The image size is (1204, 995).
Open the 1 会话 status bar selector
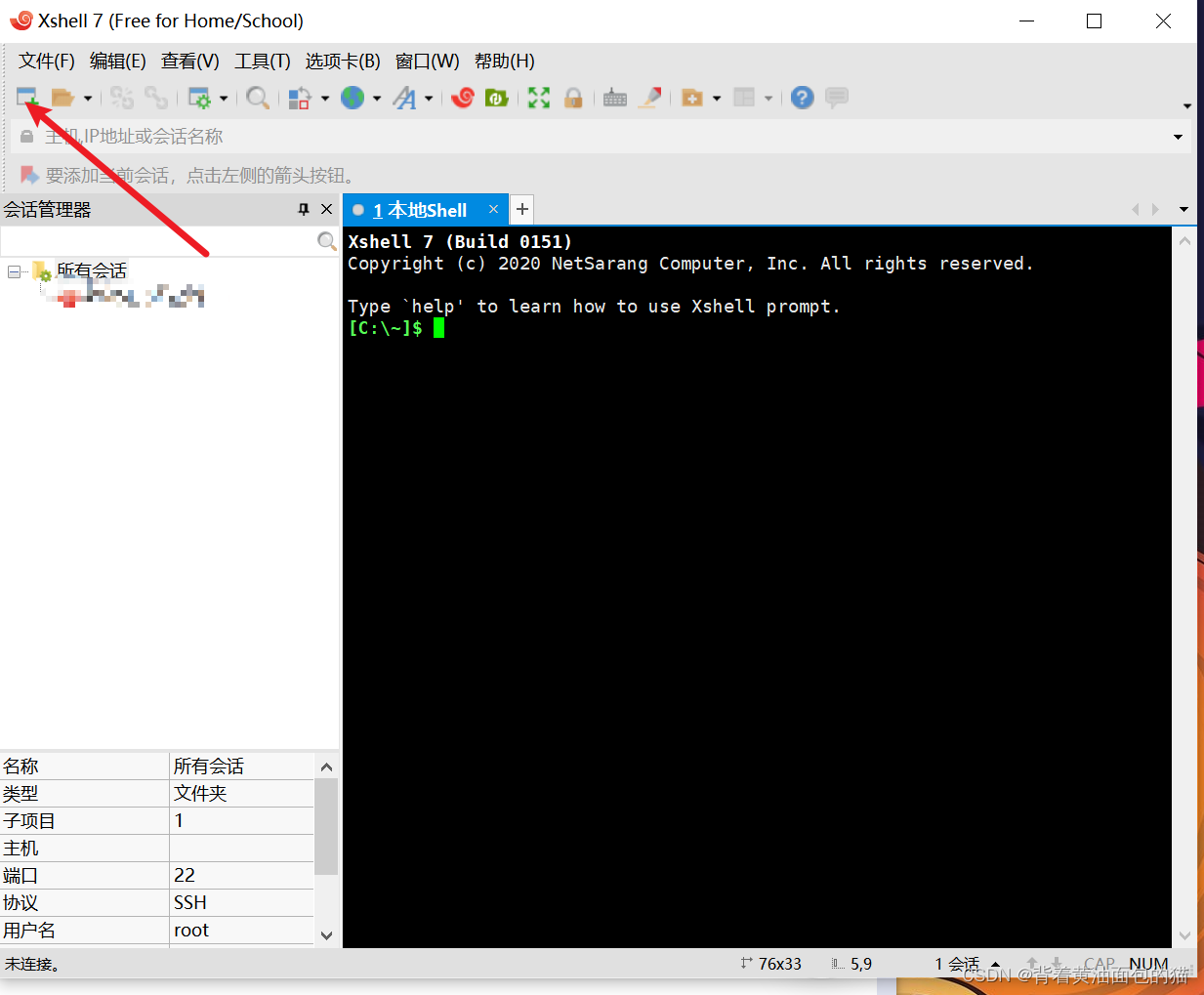[967, 964]
